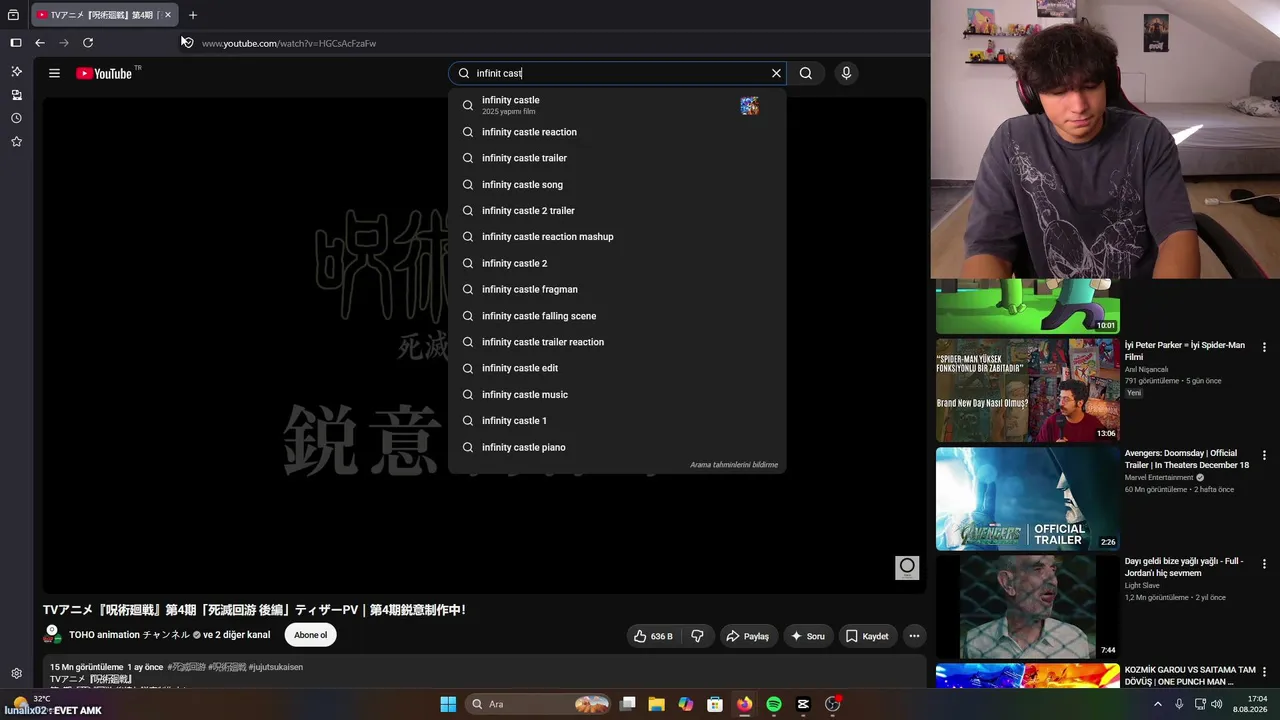Click the taskbar "Ara" search box
The height and width of the screenshot is (720, 1280).
(x=539, y=704)
